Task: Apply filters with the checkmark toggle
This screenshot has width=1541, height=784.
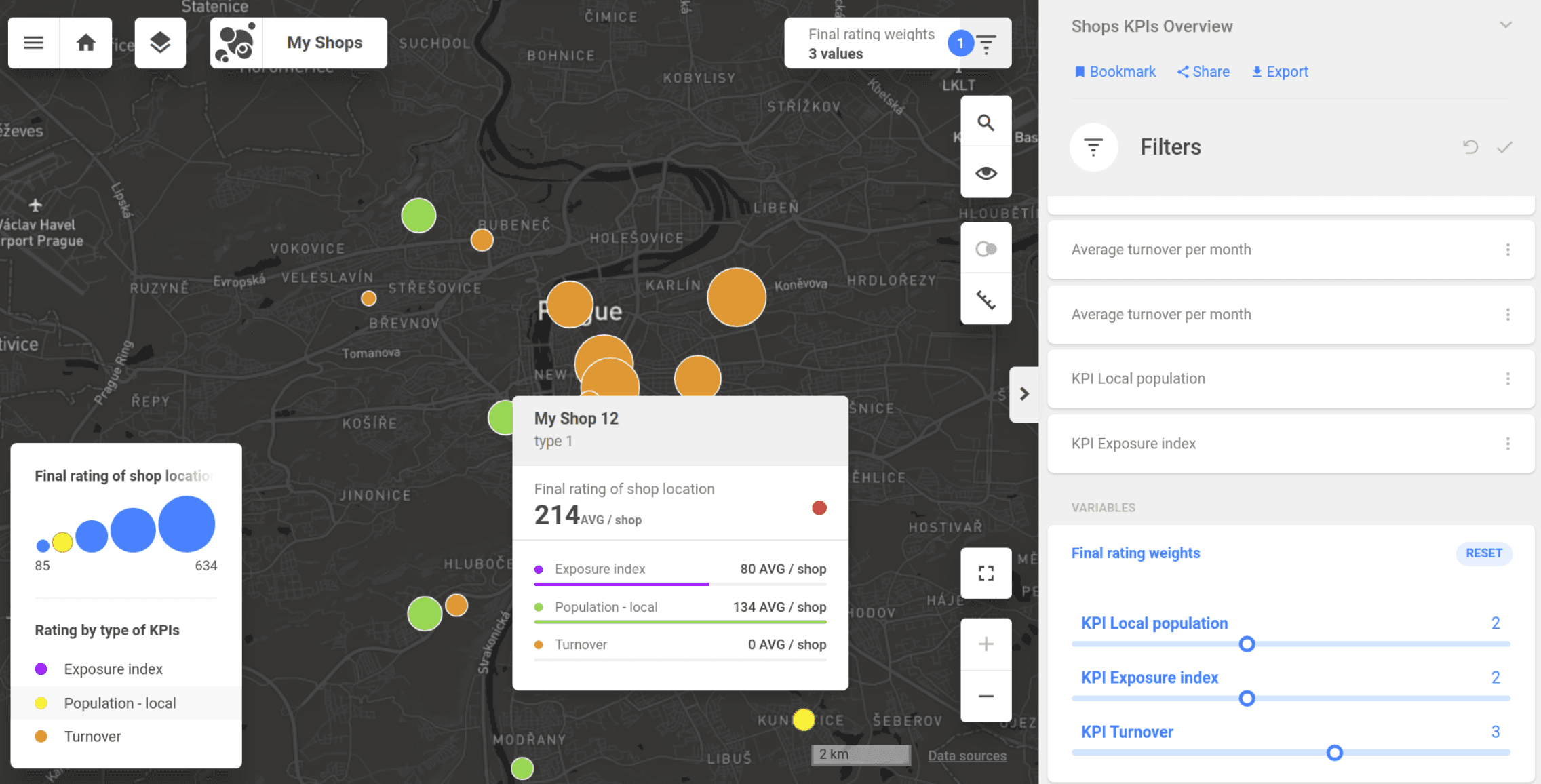Action: [1506, 146]
